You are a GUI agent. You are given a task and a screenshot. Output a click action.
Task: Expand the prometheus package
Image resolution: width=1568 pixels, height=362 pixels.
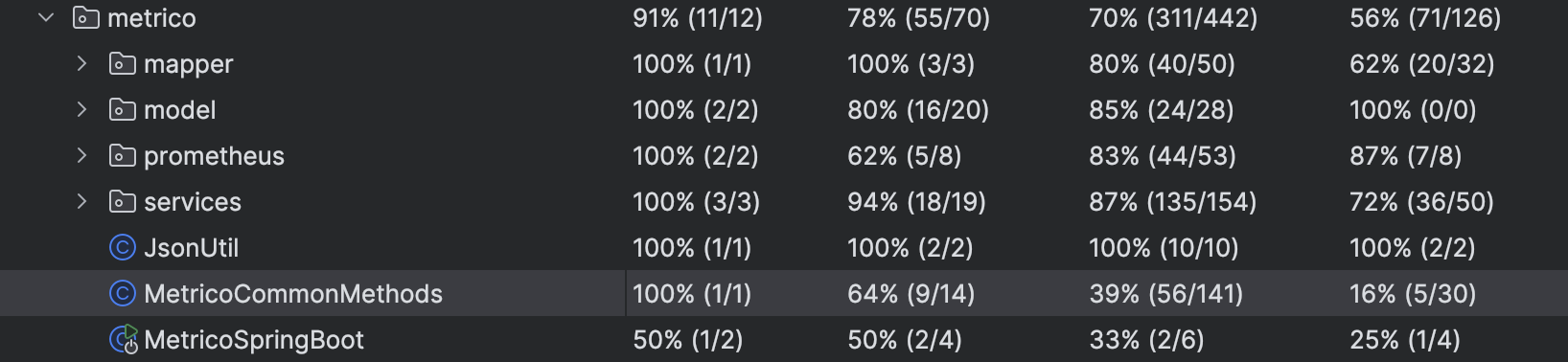(x=82, y=155)
